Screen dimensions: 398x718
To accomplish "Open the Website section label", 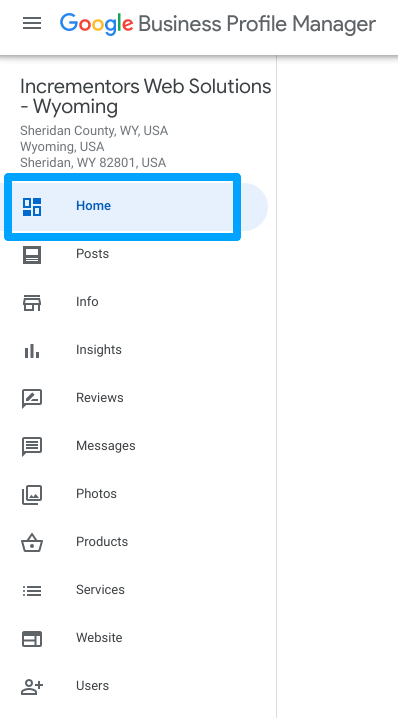I will [99, 637].
